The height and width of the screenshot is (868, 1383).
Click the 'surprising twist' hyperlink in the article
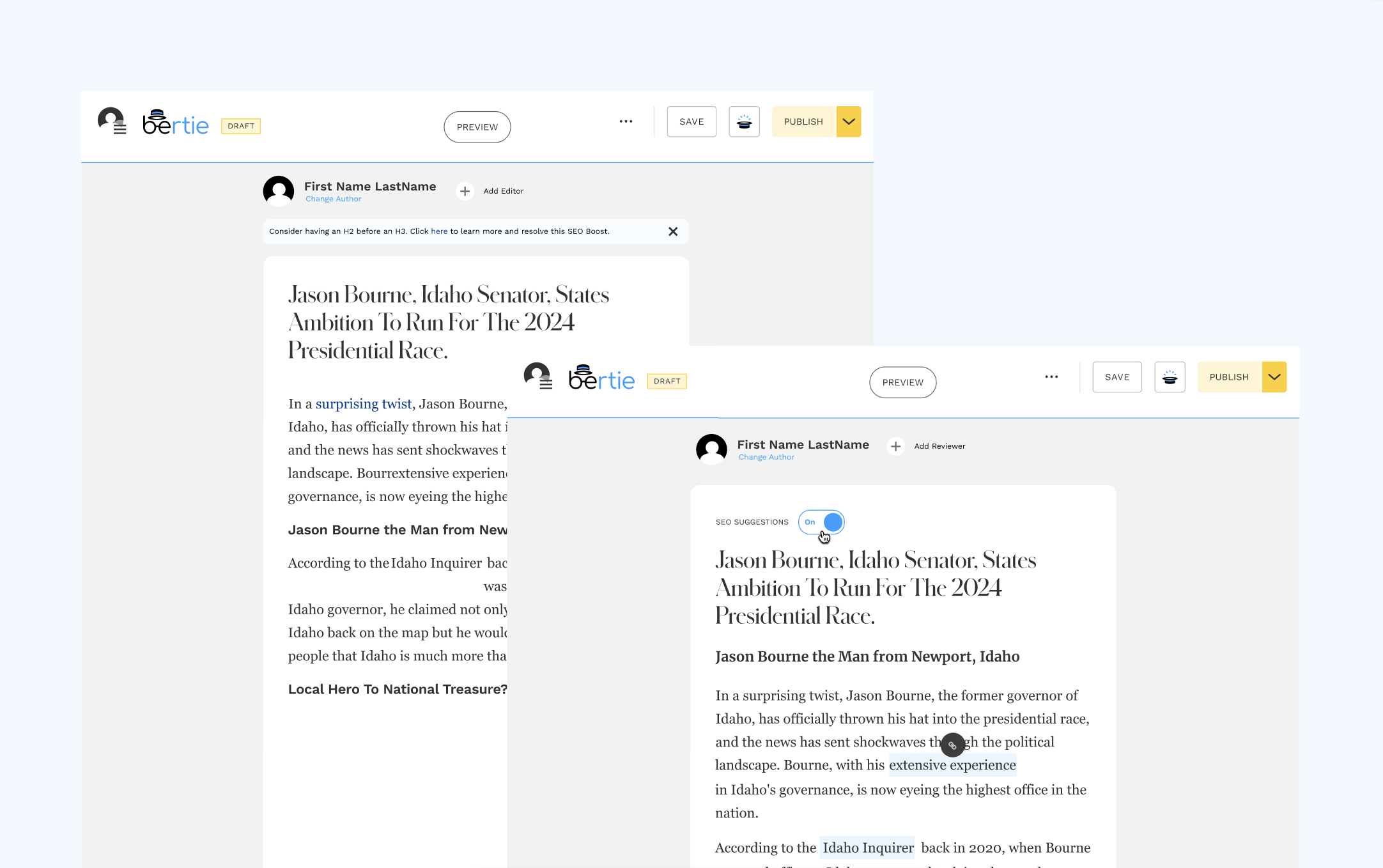pyautogui.click(x=364, y=404)
